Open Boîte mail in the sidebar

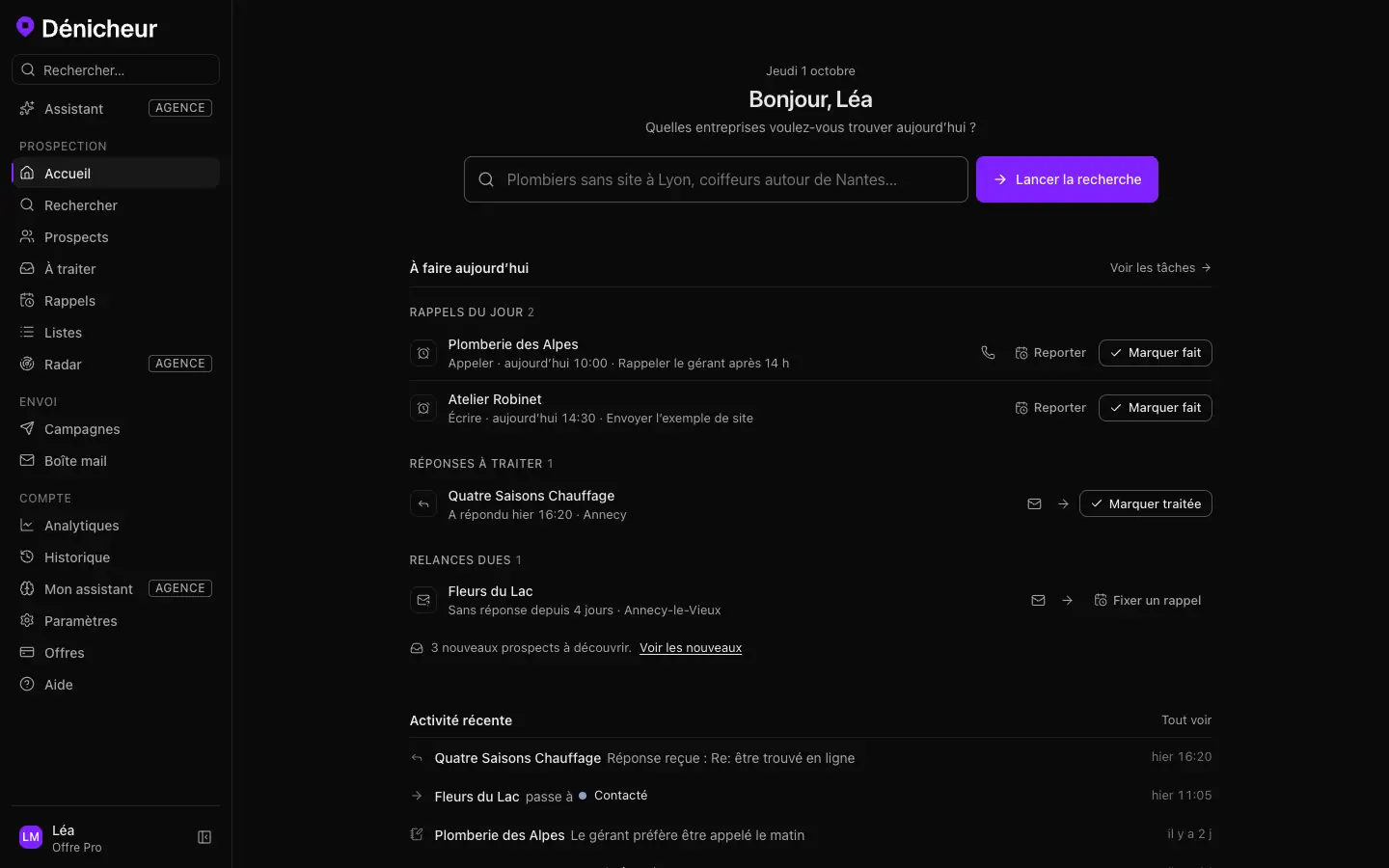coord(116,461)
